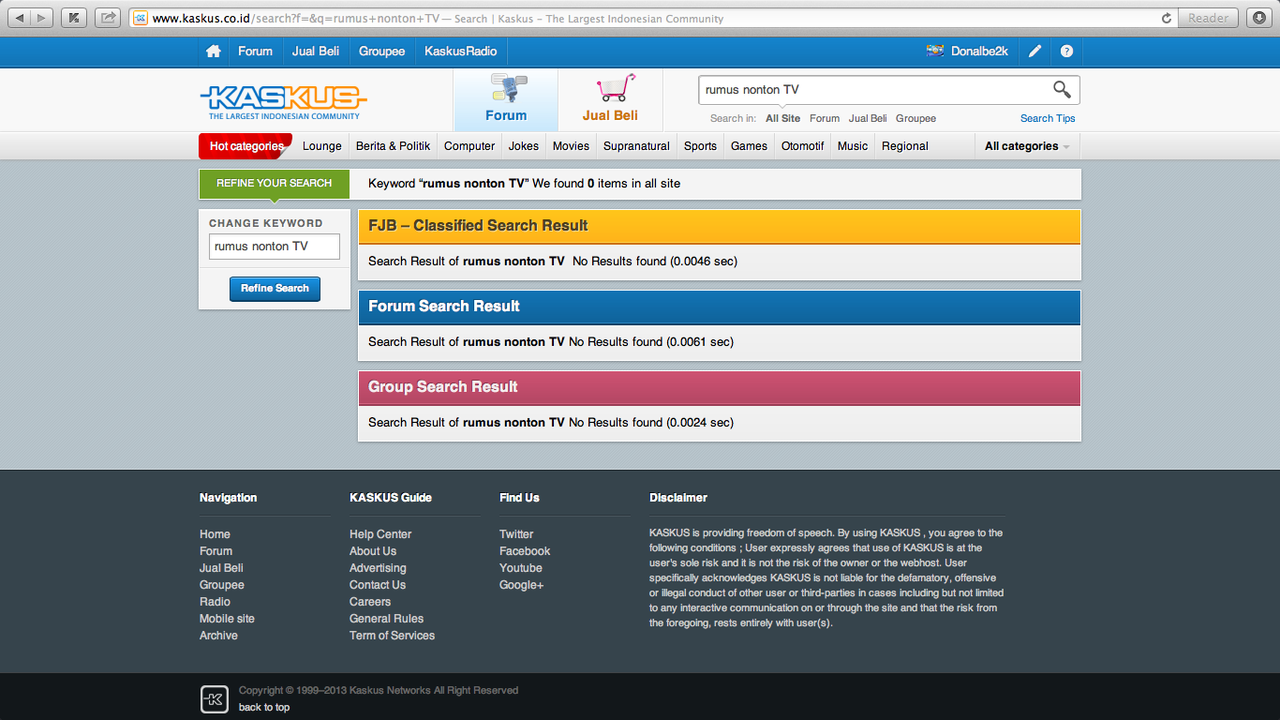
Task: Select All Site search scope
Action: click(x=783, y=118)
